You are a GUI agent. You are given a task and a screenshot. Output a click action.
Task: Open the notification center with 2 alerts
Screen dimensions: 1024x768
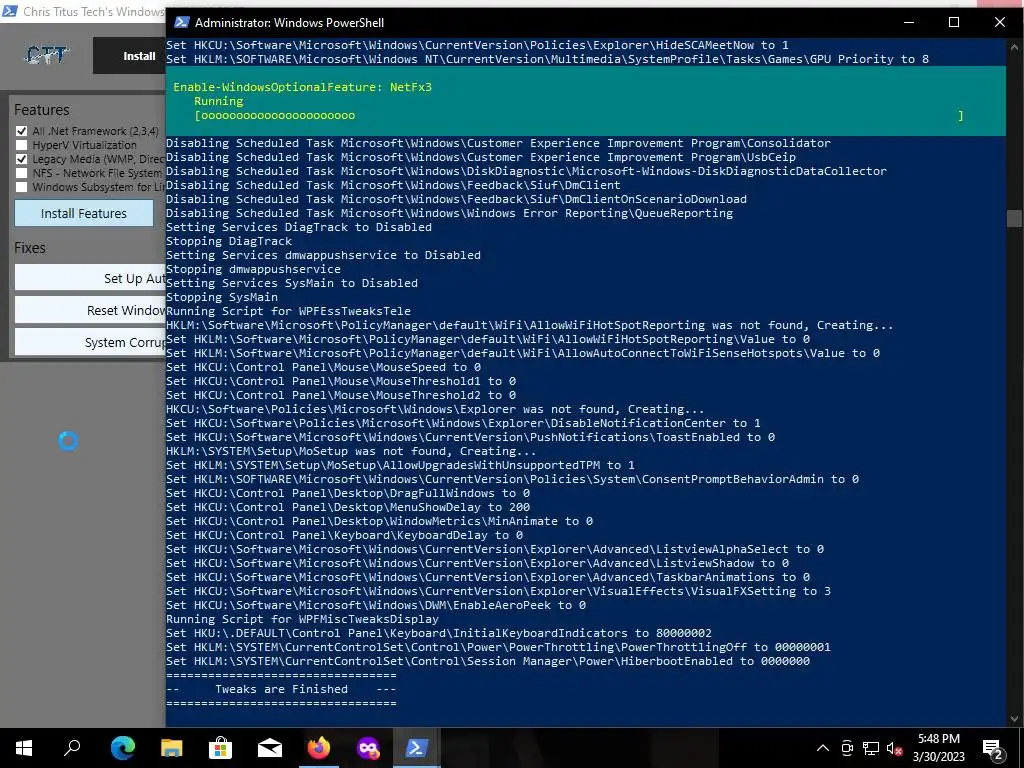993,748
